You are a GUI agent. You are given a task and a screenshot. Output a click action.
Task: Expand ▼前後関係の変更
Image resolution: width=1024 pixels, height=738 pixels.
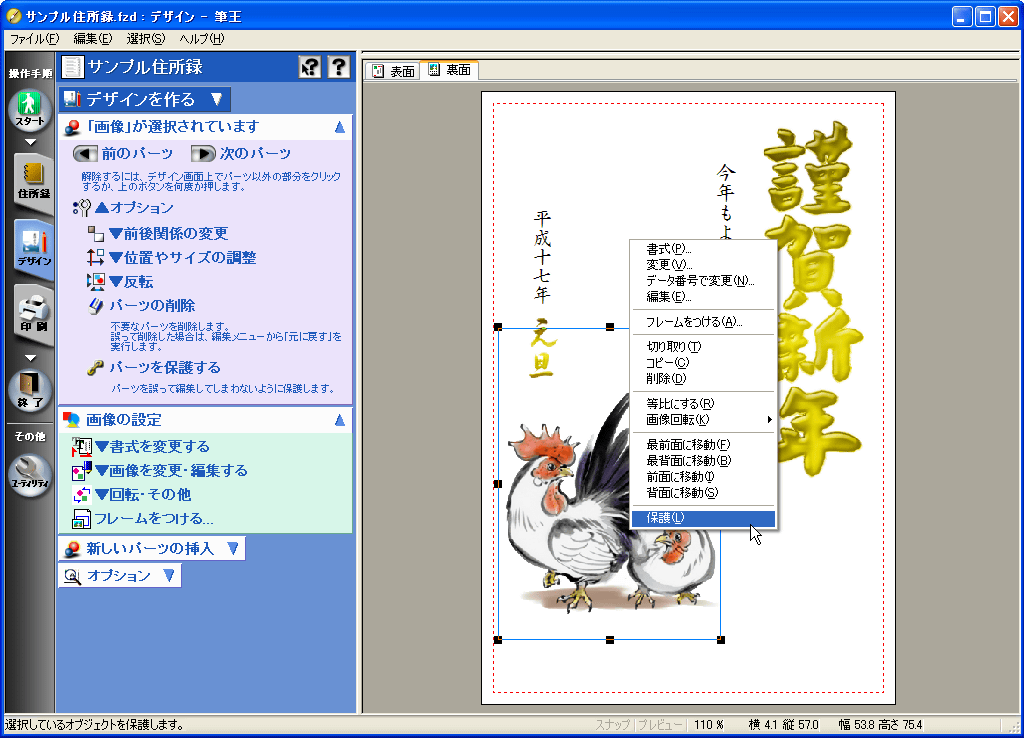[x=168, y=233]
